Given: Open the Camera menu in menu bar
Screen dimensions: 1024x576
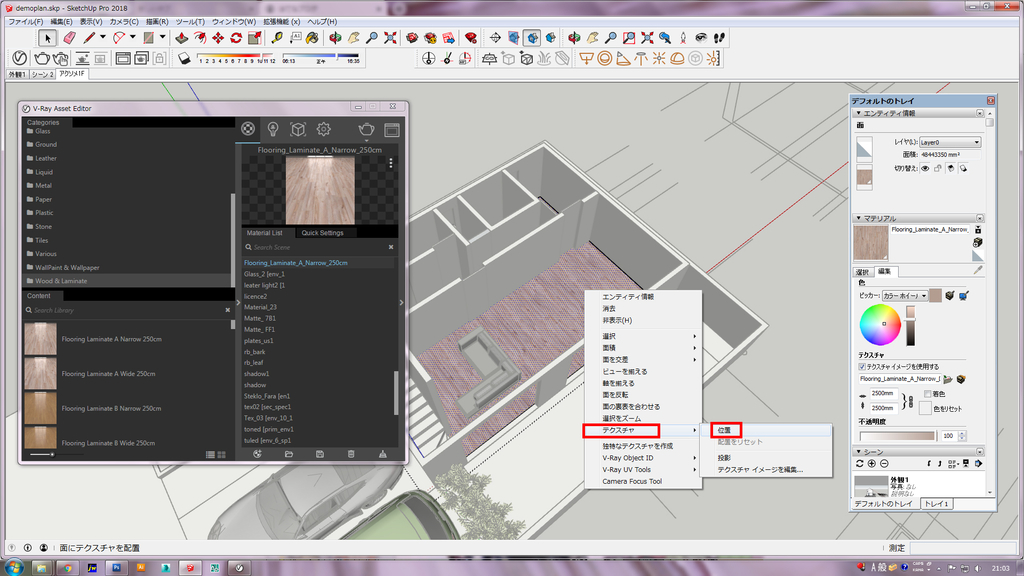Looking at the screenshot, I should tap(124, 22).
